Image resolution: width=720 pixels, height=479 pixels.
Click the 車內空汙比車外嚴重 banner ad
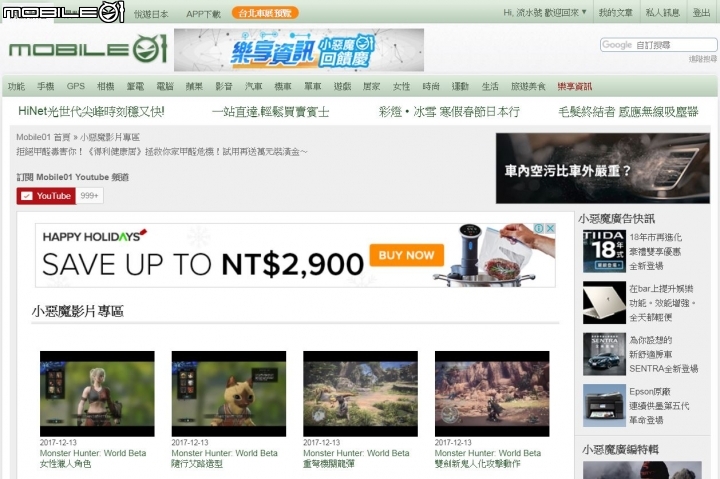602,168
